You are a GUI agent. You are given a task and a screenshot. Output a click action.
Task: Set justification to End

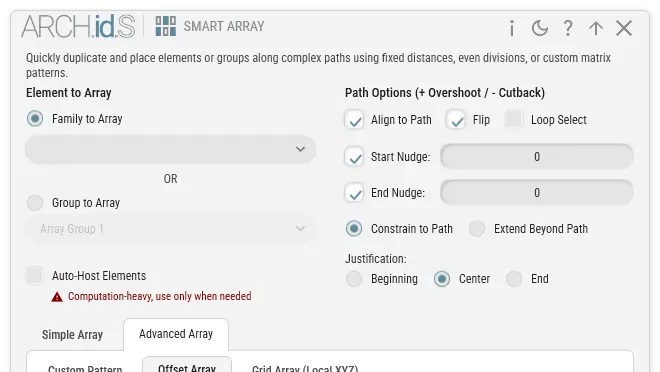tap(514, 279)
